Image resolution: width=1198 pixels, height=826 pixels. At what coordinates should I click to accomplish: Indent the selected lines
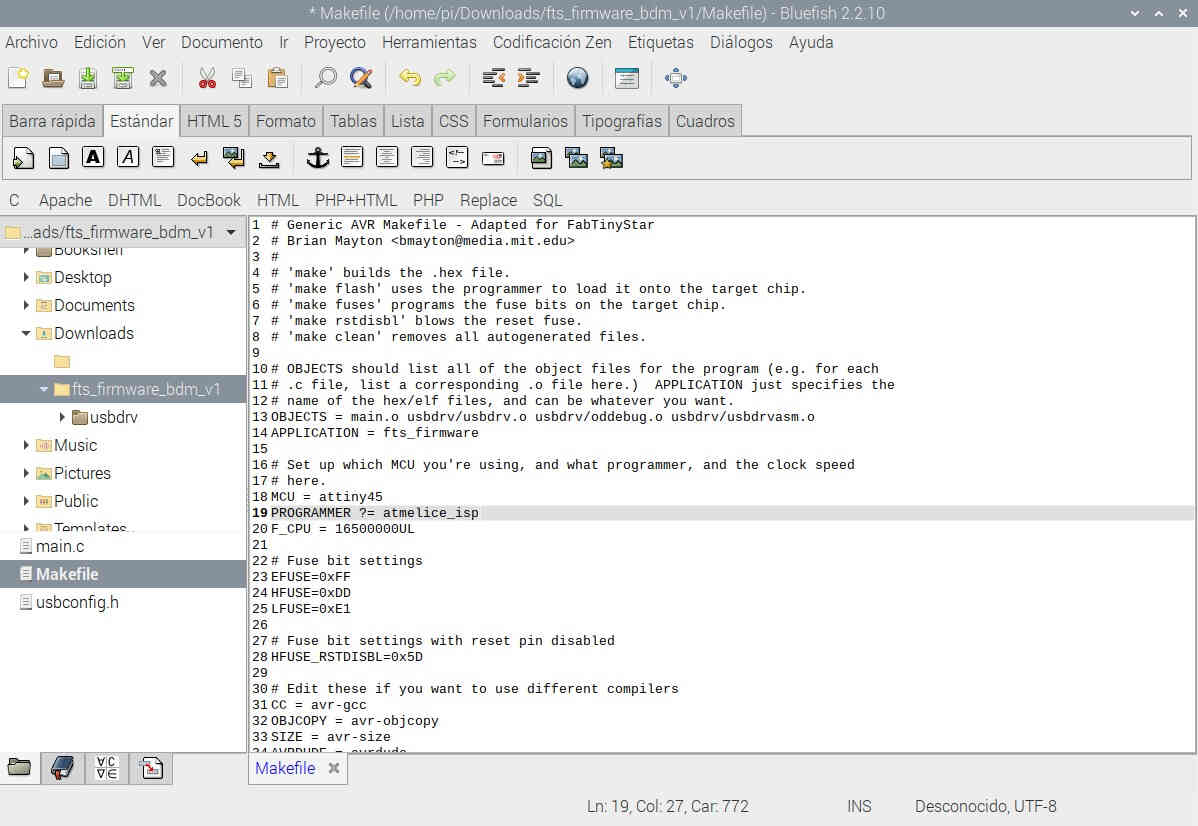(x=529, y=77)
